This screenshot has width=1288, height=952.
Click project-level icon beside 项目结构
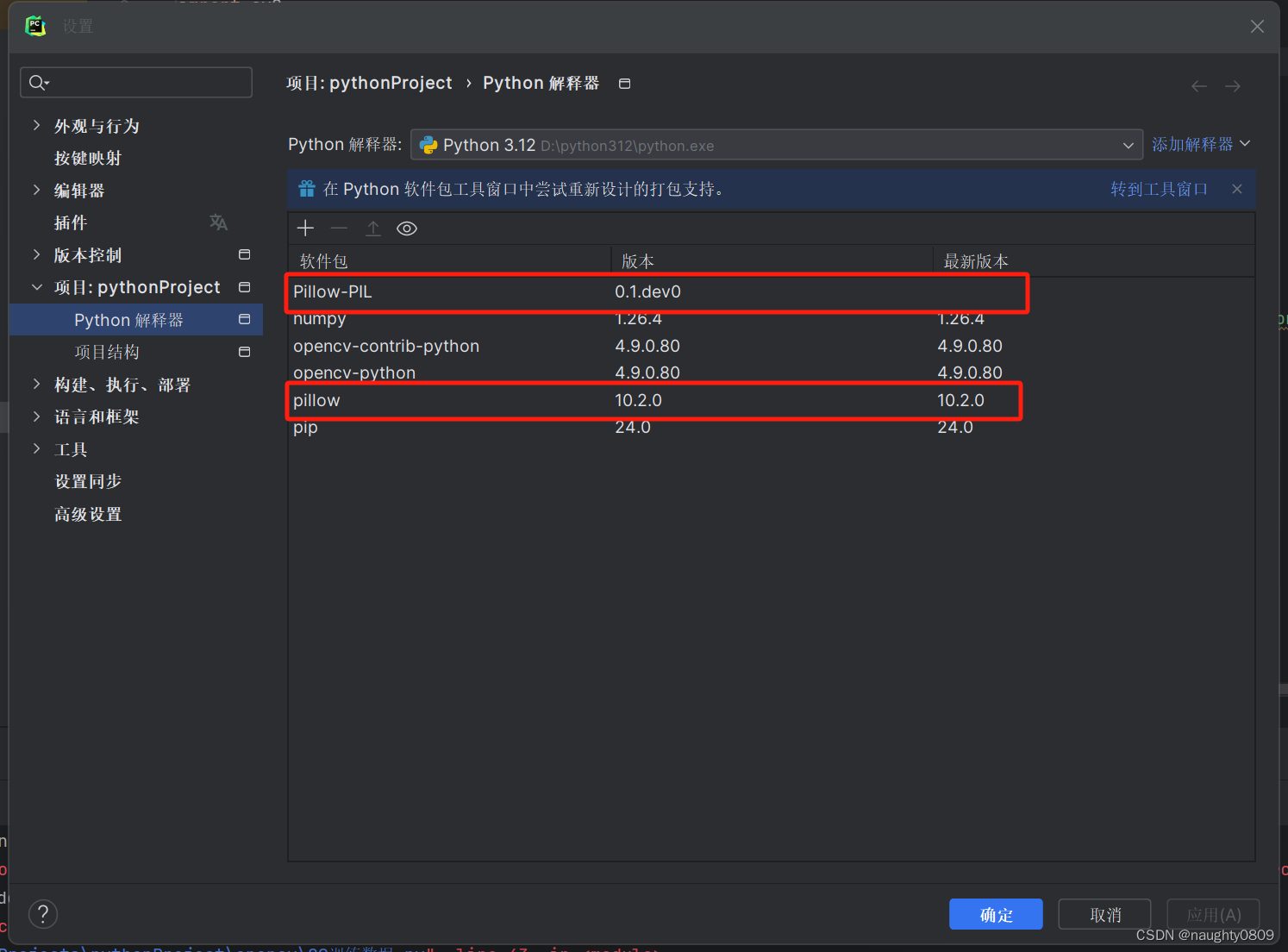tap(245, 352)
